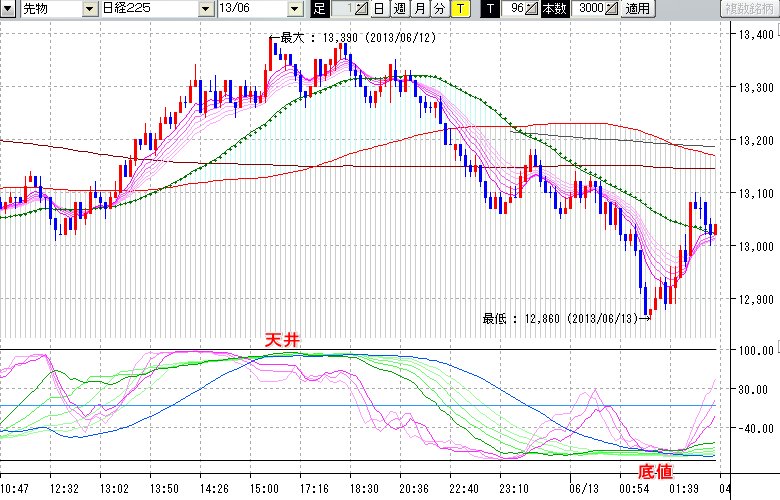Switch chart to 週 (weekly) bars
Viewport: 780px width, 500px height.
click(x=398, y=9)
